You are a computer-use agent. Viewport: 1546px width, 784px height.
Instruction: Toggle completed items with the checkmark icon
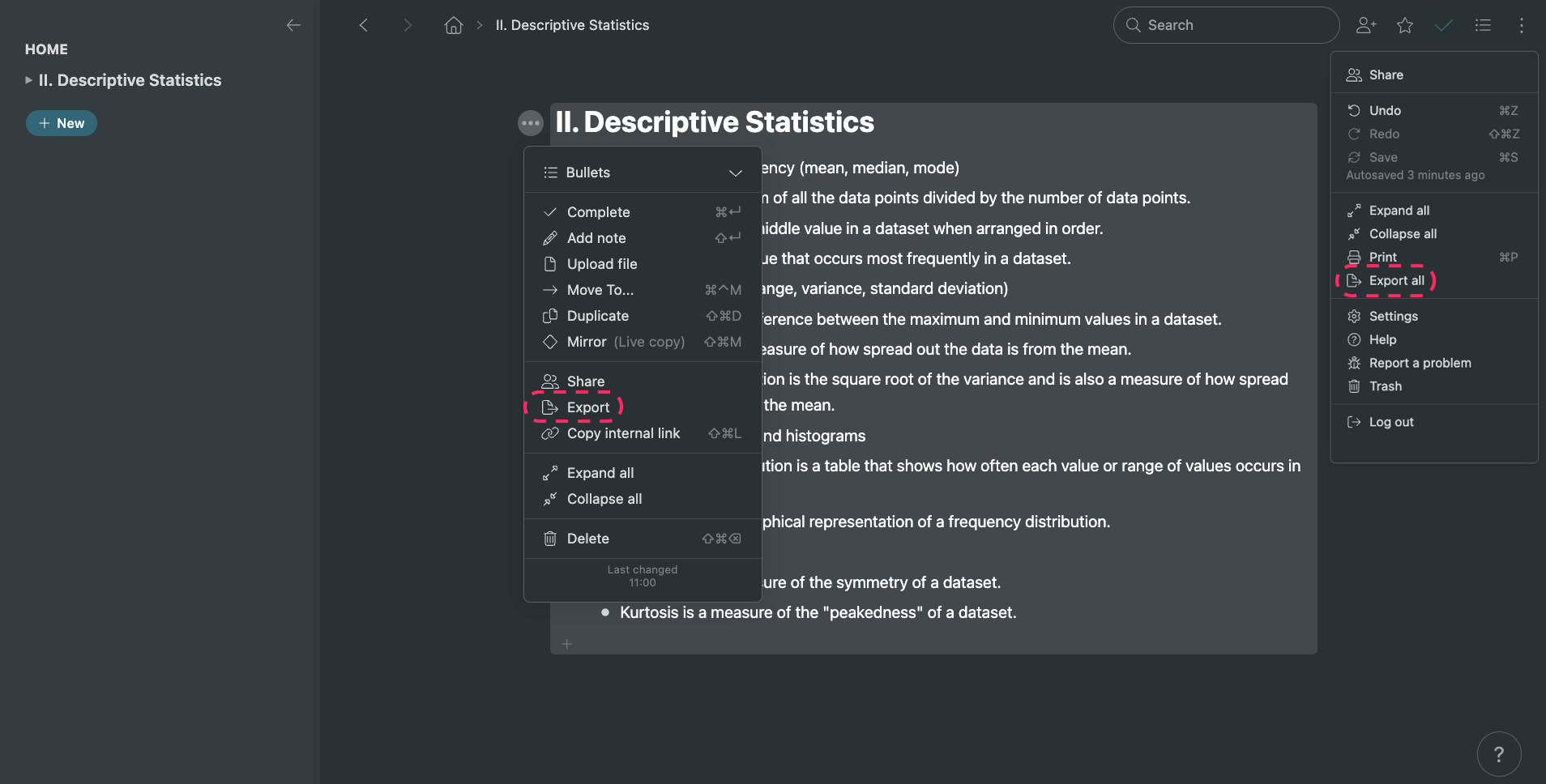(x=1444, y=25)
